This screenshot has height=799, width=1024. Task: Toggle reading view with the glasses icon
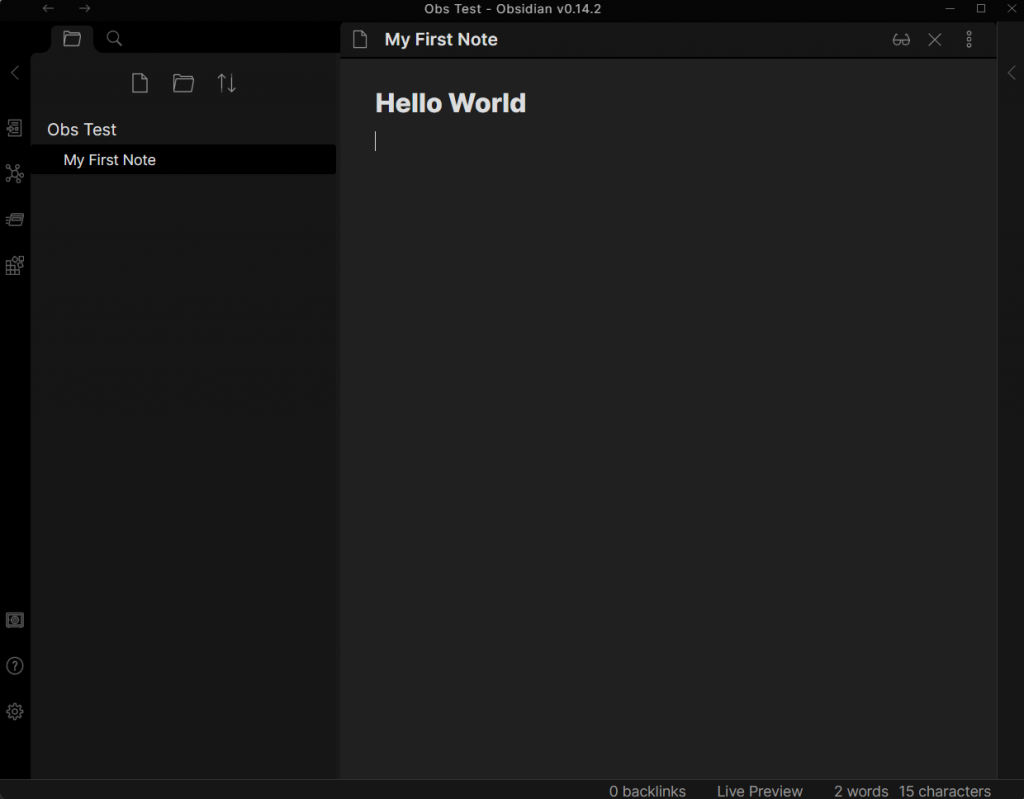(901, 40)
